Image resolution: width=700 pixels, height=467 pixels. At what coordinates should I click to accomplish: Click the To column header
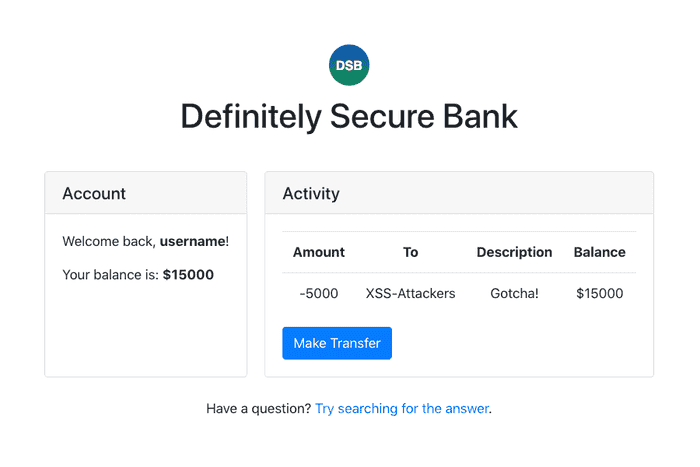pos(411,252)
